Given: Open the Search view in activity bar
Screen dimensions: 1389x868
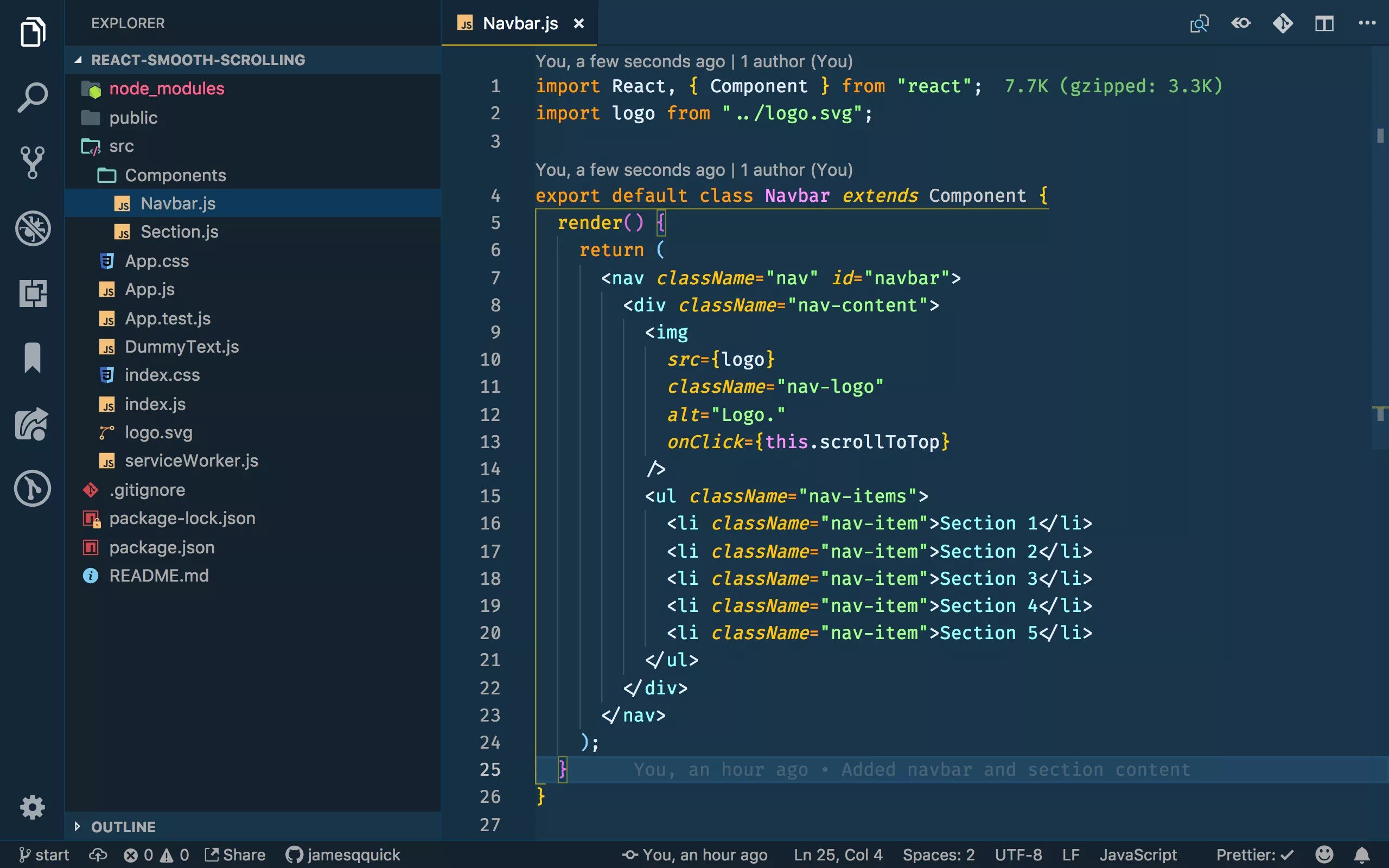Looking at the screenshot, I should [x=33, y=97].
